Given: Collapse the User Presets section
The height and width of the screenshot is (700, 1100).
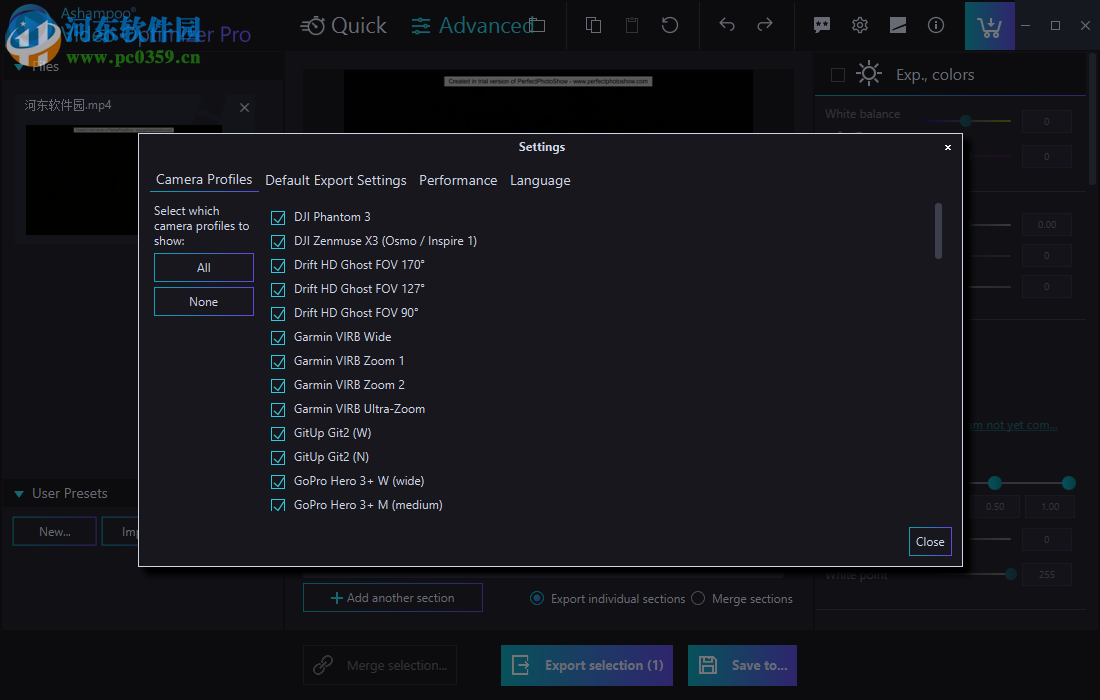Looking at the screenshot, I should (18, 493).
